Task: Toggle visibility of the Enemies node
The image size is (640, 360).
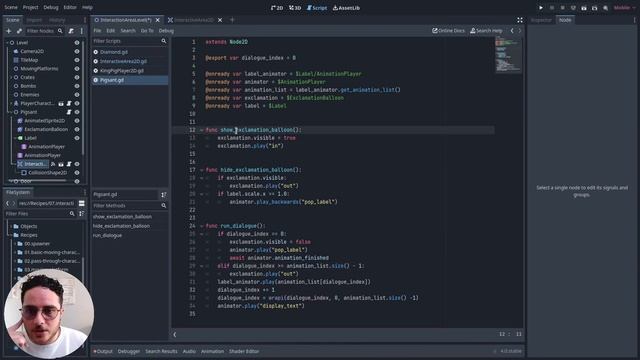Action: 77,95
